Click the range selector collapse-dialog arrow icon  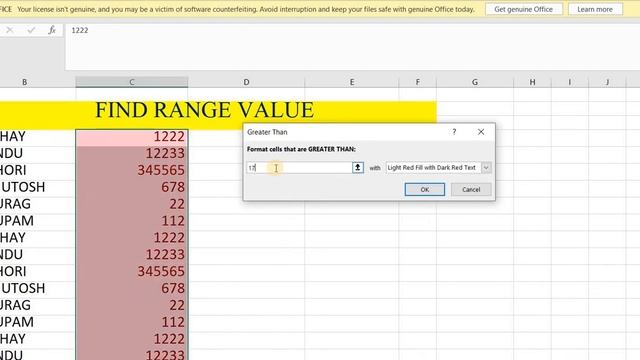[x=358, y=167]
